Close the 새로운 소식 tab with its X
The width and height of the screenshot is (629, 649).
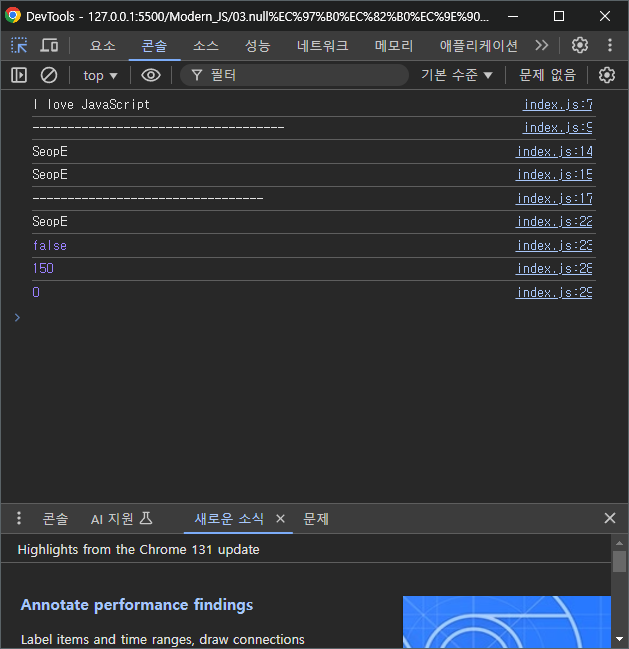click(x=280, y=519)
